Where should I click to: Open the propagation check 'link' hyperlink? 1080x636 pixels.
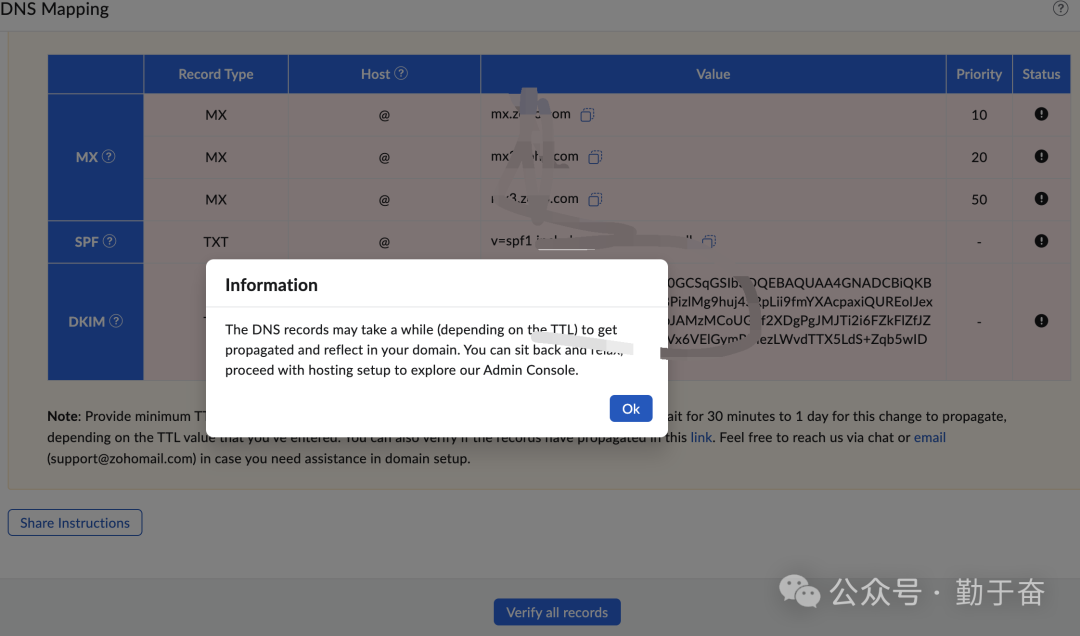coord(701,437)
